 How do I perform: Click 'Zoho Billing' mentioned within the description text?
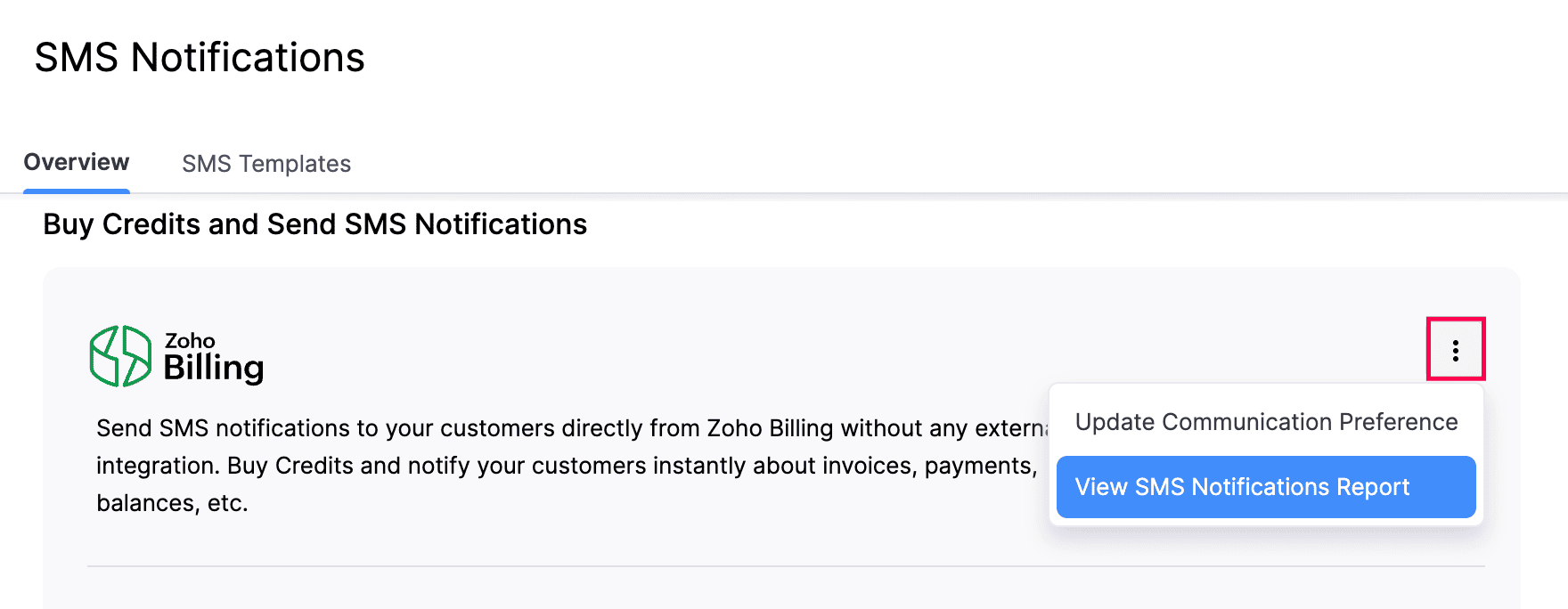pyautogui.click(x=770, y=428)
